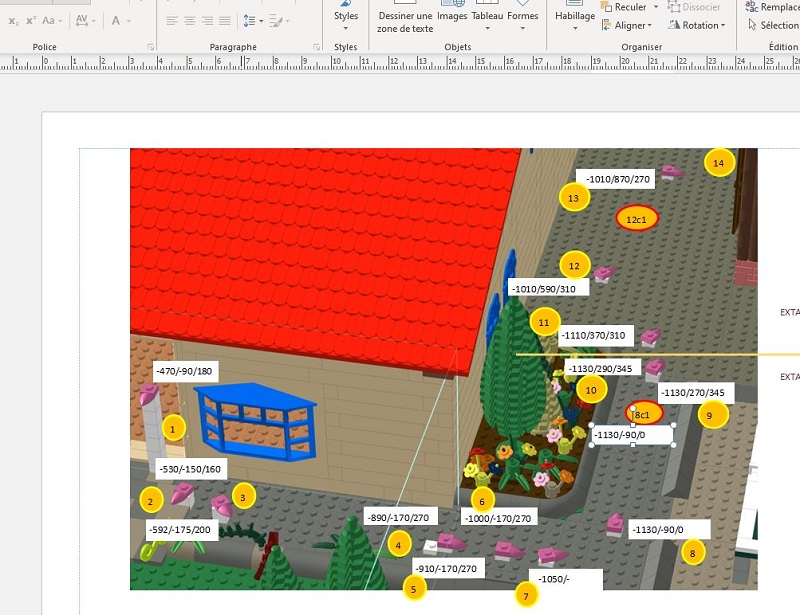Viewport: 800px width, 615px height.
Task: Select the yellow circle labeled 12
Action: [574, 266]
